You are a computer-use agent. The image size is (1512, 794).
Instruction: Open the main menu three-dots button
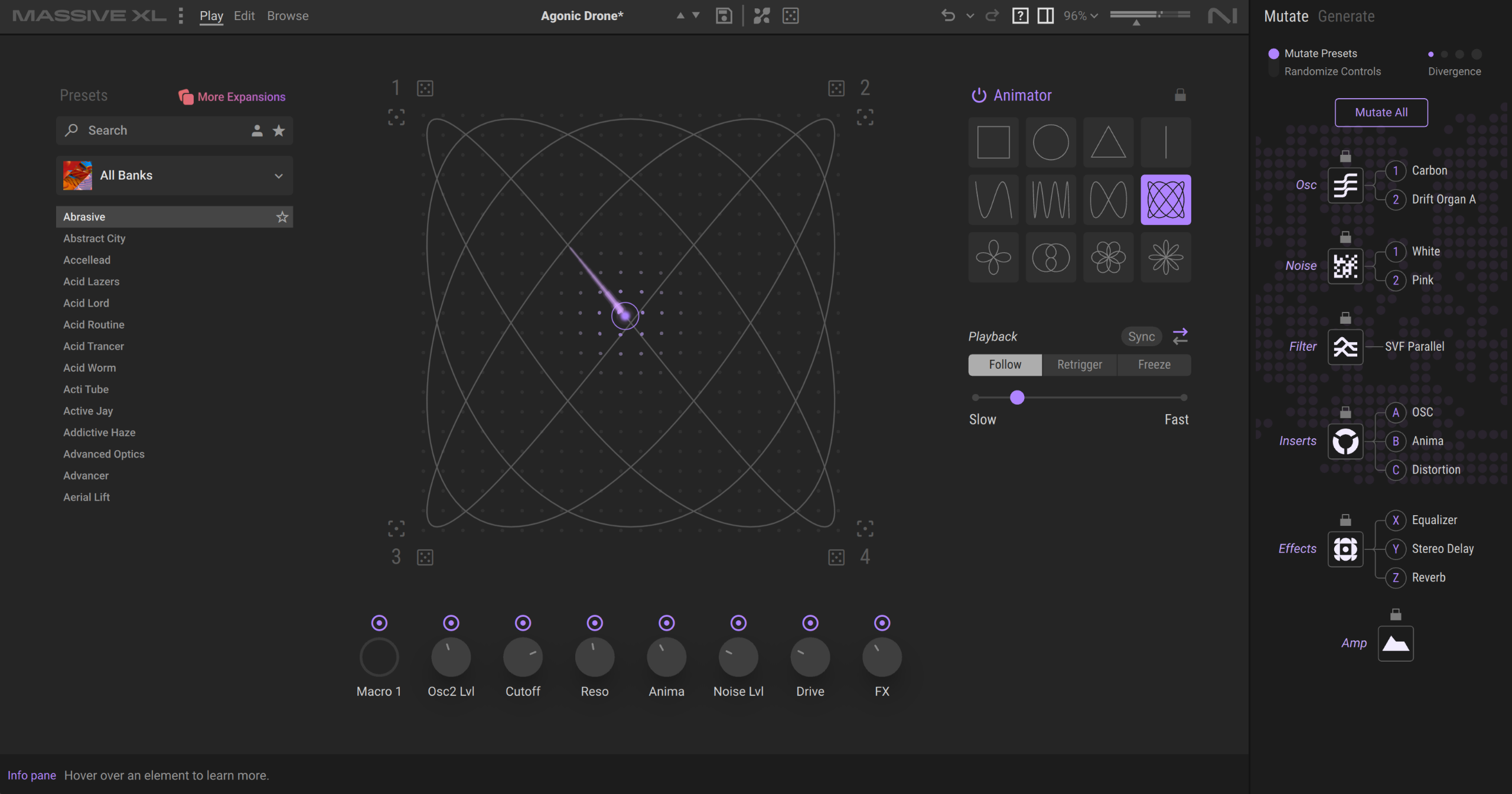181,15
